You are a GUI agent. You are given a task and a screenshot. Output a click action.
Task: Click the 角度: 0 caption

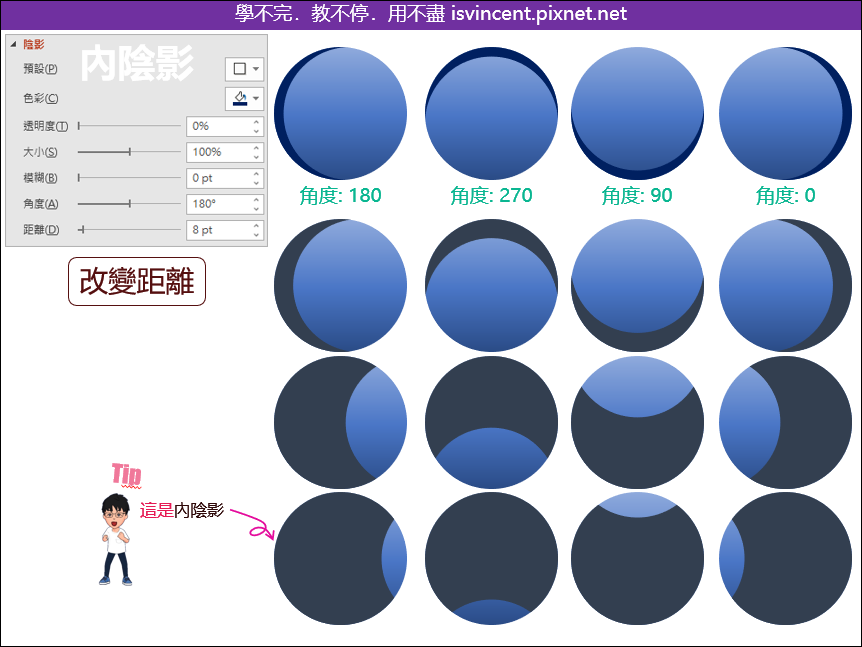[786, 195]
